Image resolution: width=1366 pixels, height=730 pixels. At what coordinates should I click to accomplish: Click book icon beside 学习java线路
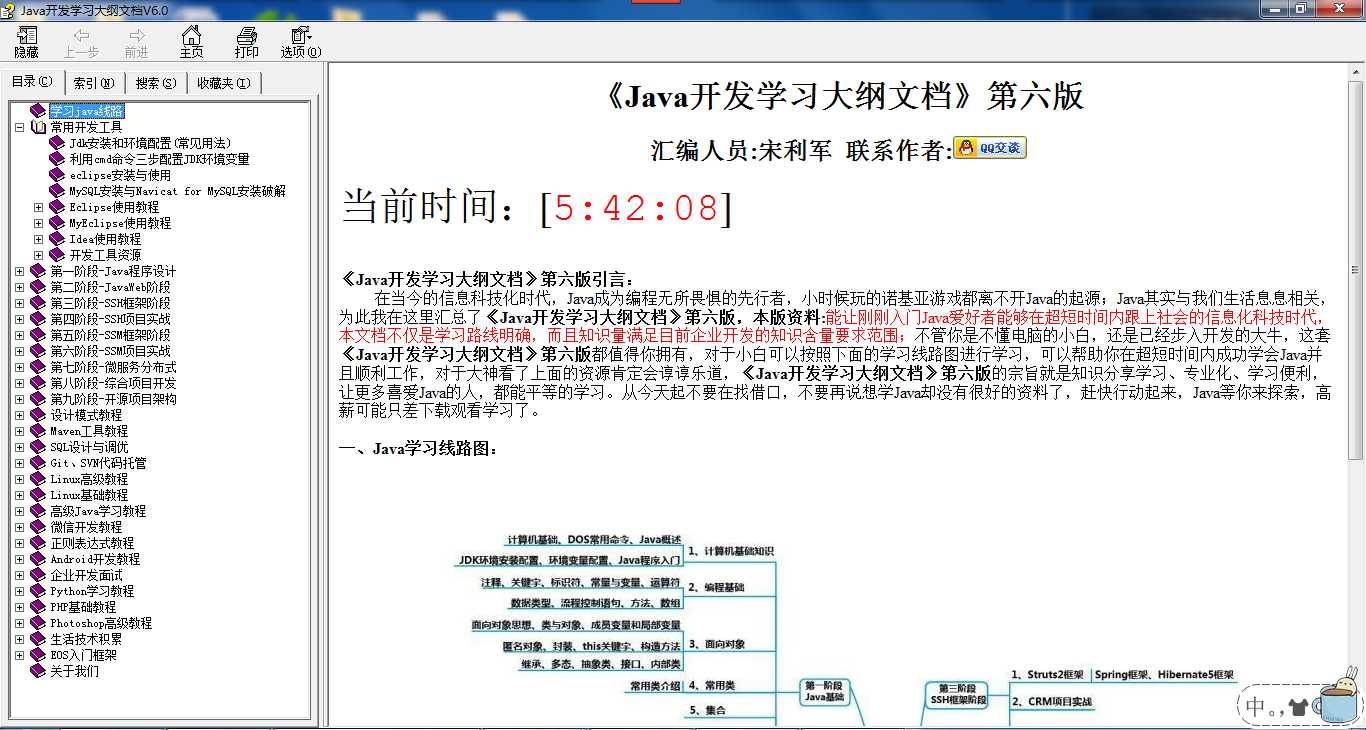tap(38, 111)
